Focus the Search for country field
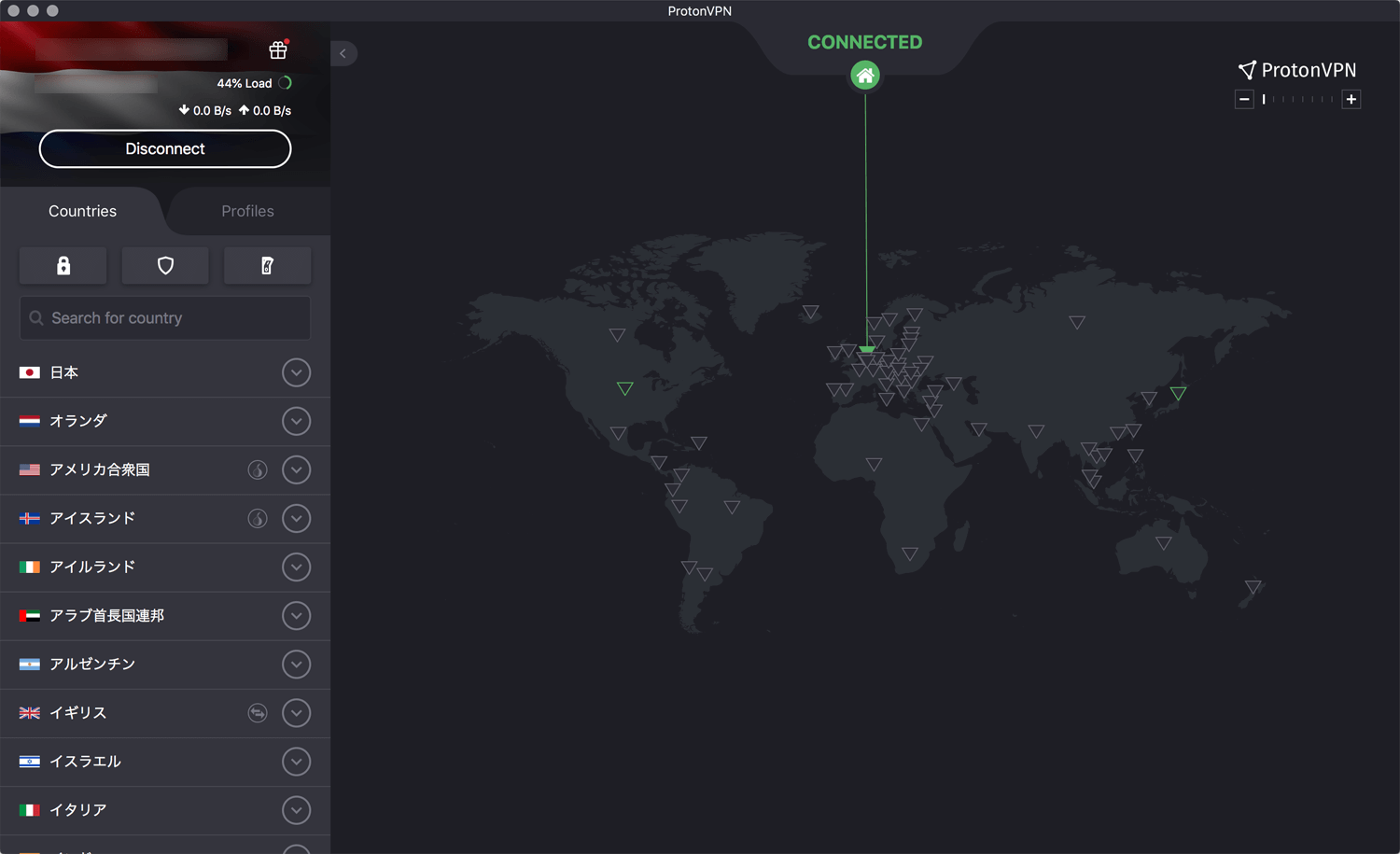The height and width of the screenshot is (854, 1400). point(165,318)
